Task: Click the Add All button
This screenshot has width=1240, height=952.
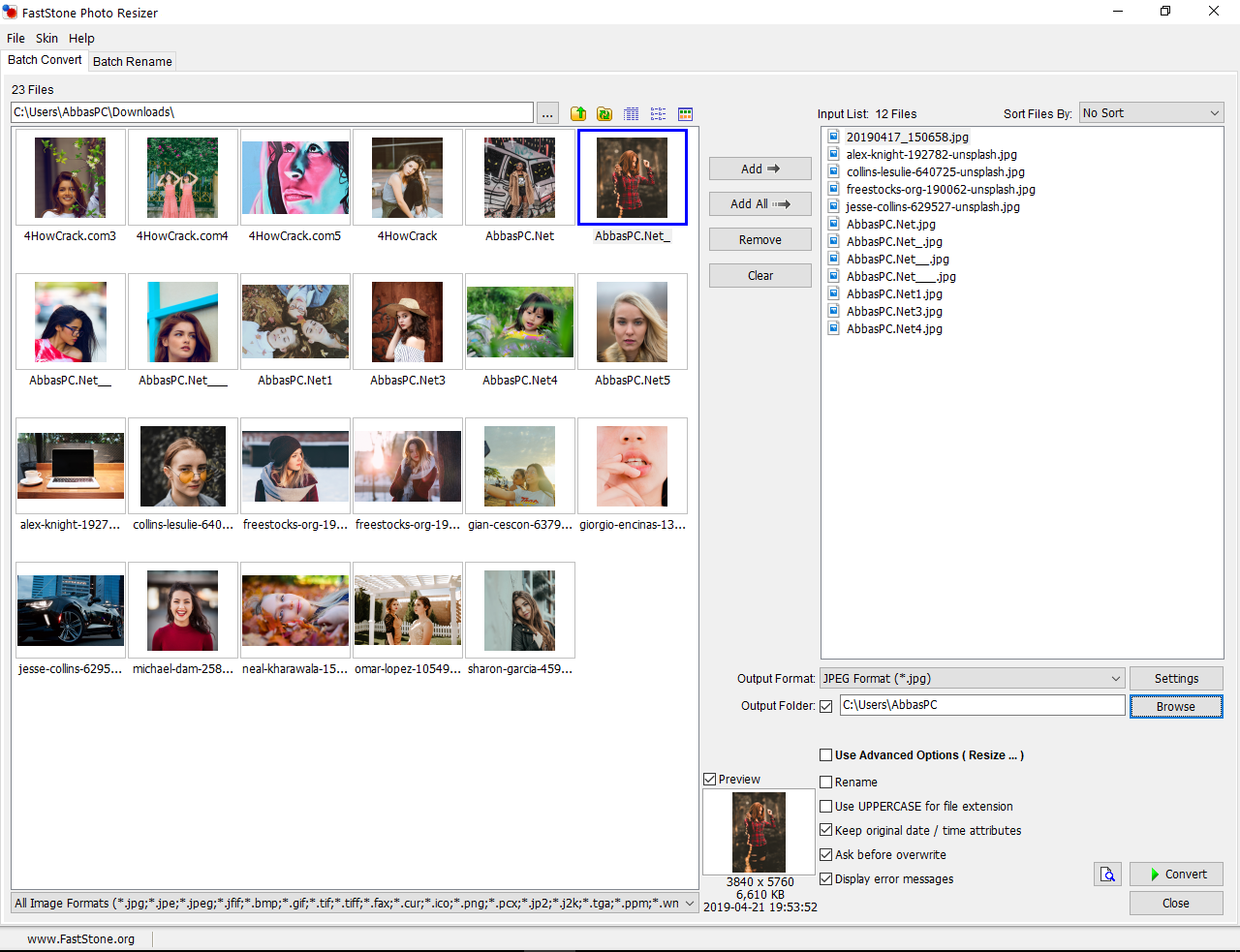Action: tap(759, 204)
